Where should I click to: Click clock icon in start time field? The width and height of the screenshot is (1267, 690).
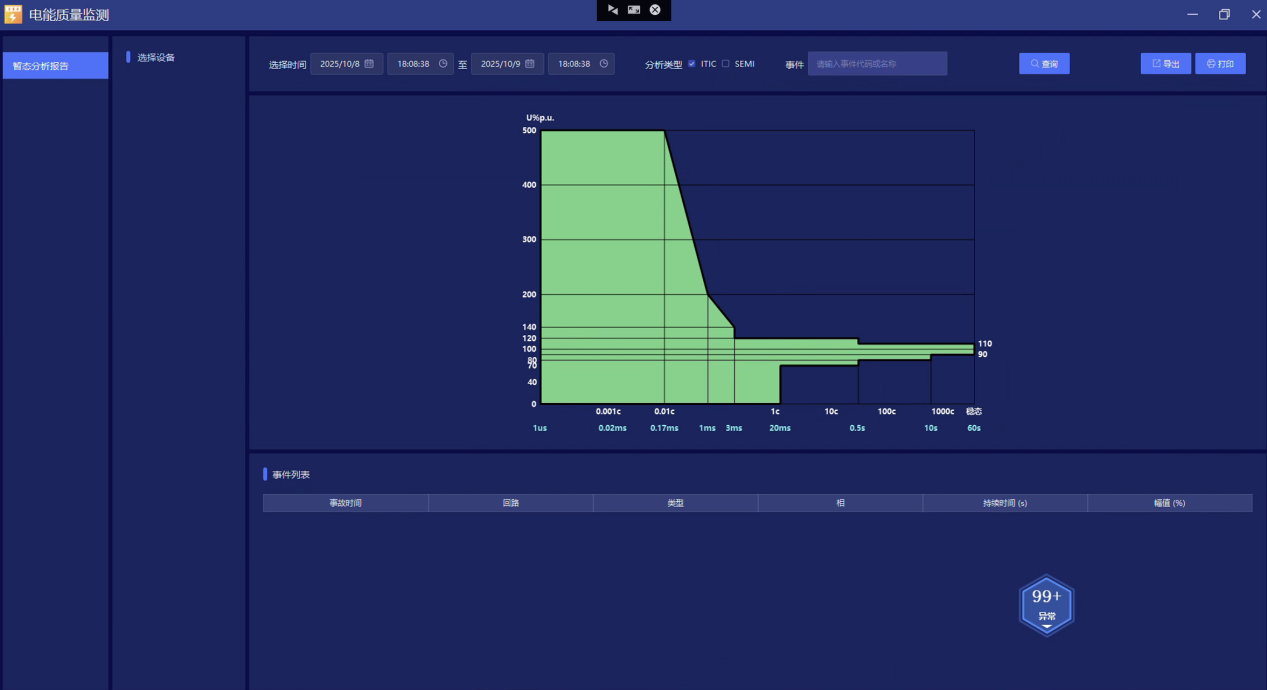click(443, 64)
